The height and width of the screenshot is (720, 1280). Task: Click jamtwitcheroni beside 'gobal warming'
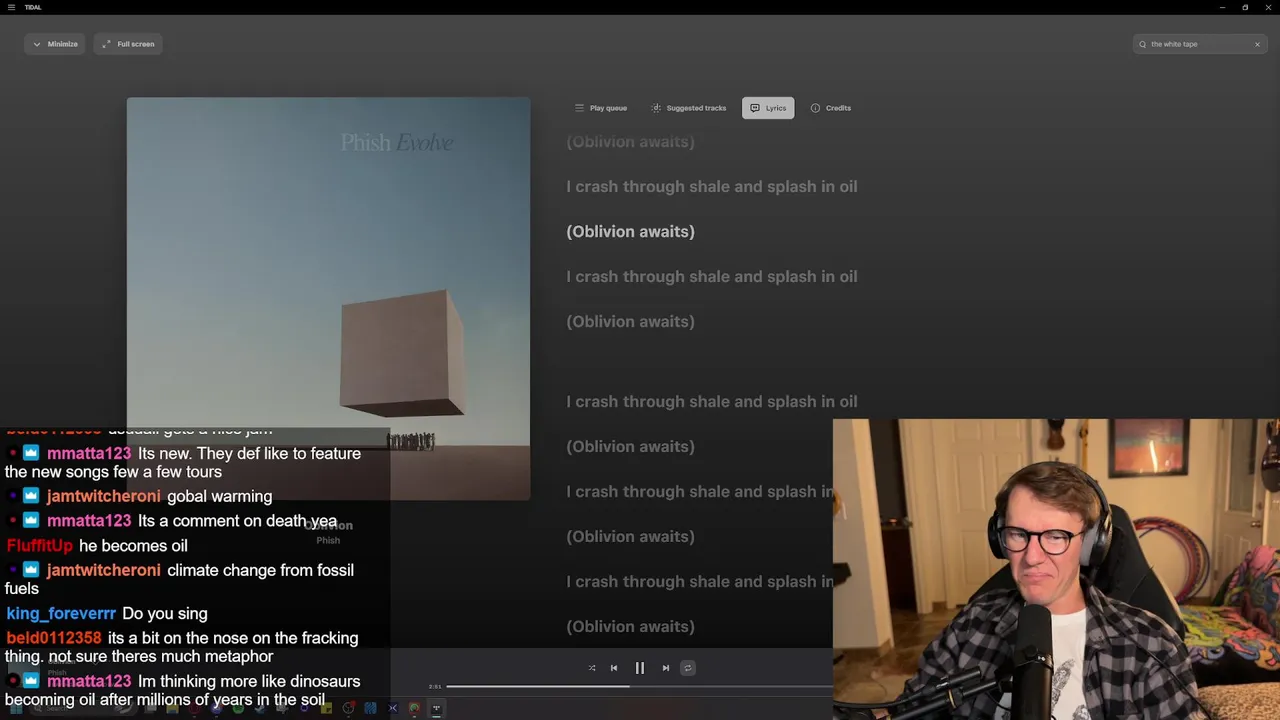coord(103,496)
